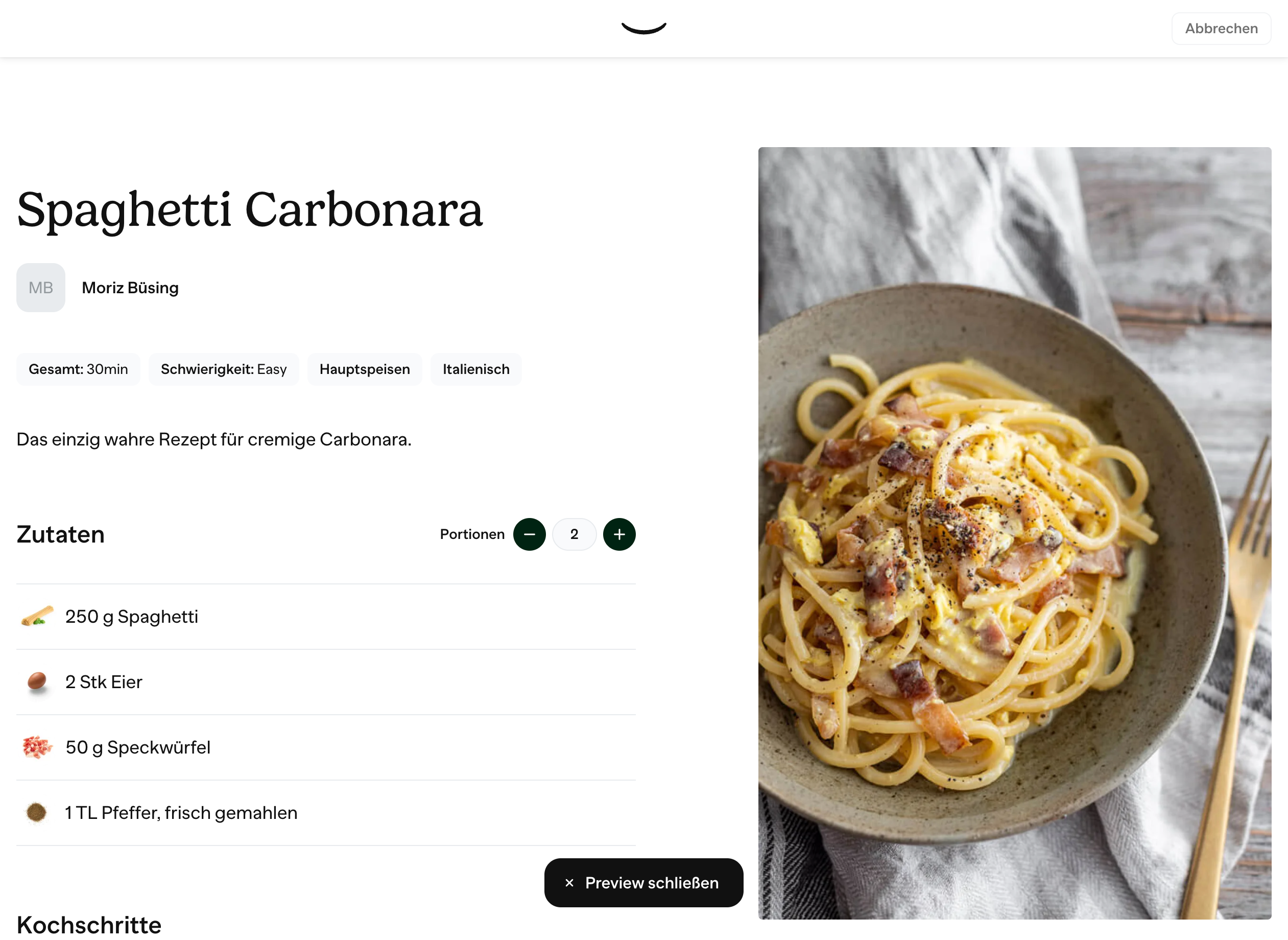Viewport: 1288px width, 940px height.
Task: Click the ground pepper ingredient icon
Action: 37,813
